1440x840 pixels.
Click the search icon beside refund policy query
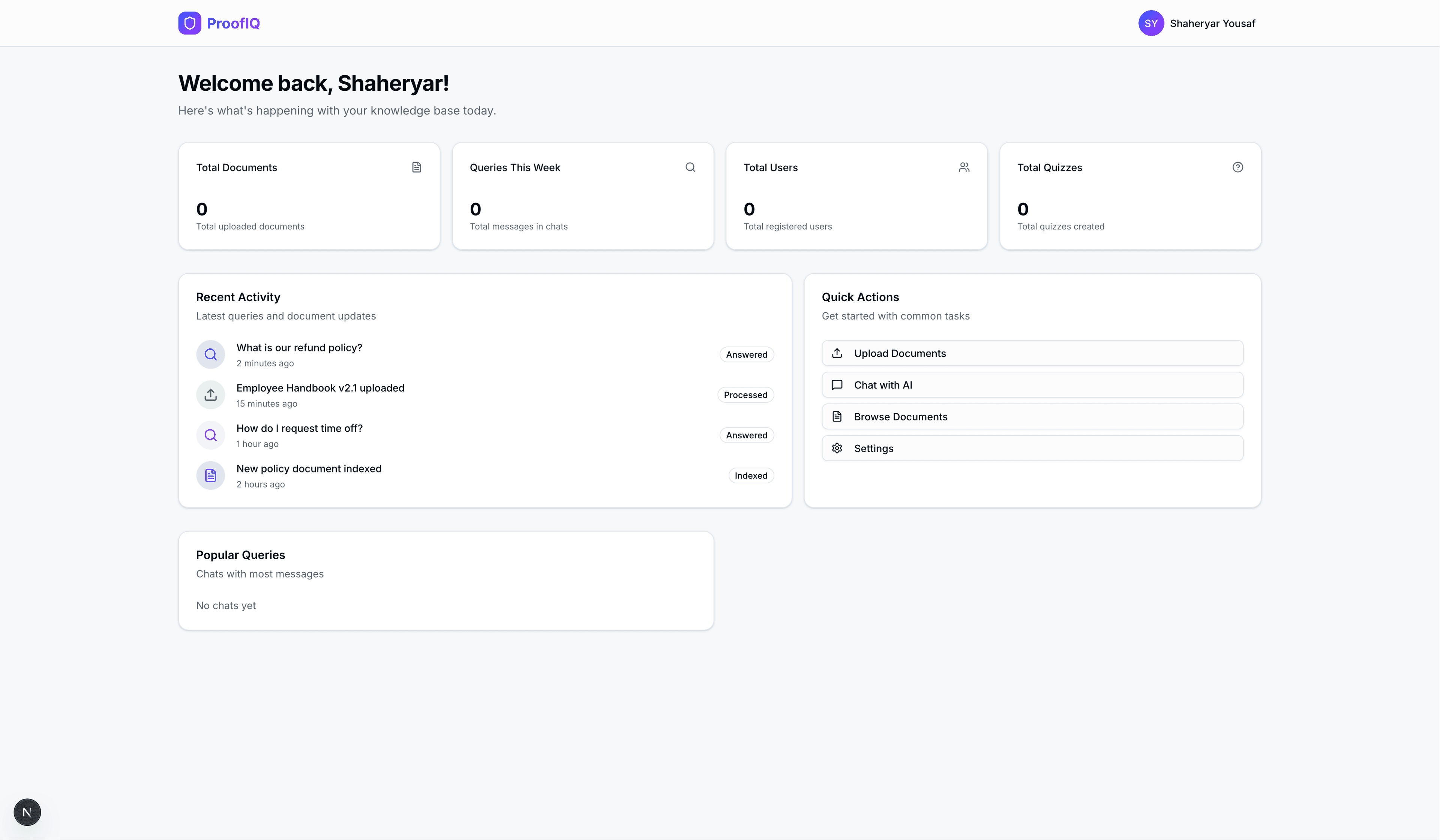pyautogui.click(x=210, y=354)
